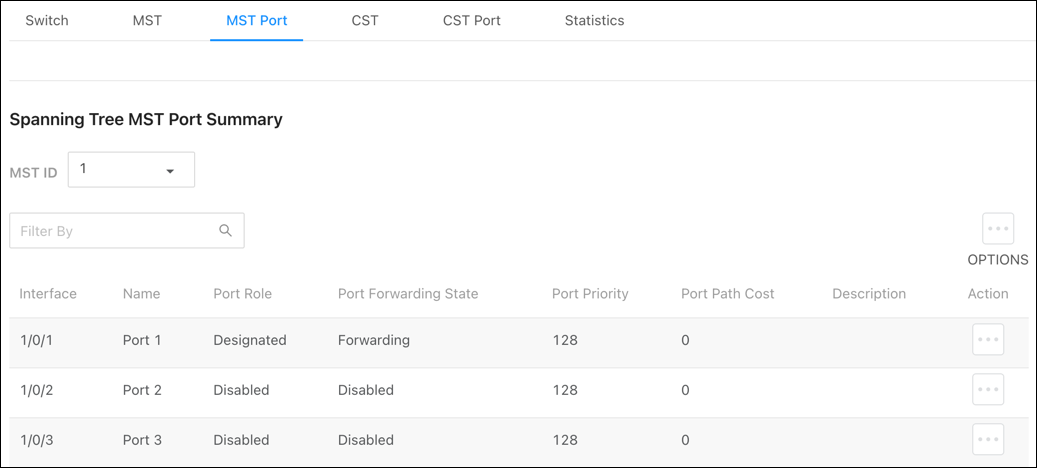Select the Port 1 table row

[x=518, y=340]
